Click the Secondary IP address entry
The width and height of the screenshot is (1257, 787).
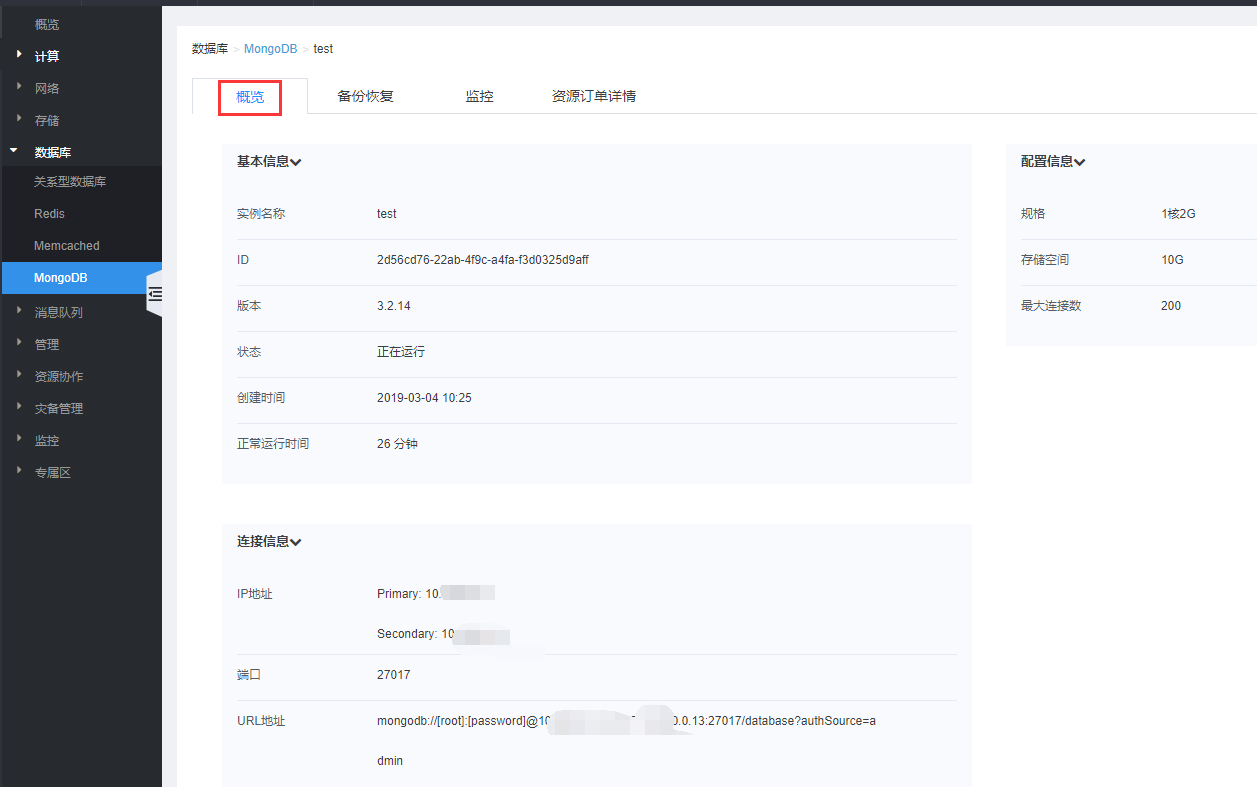[x=444, y=634]
